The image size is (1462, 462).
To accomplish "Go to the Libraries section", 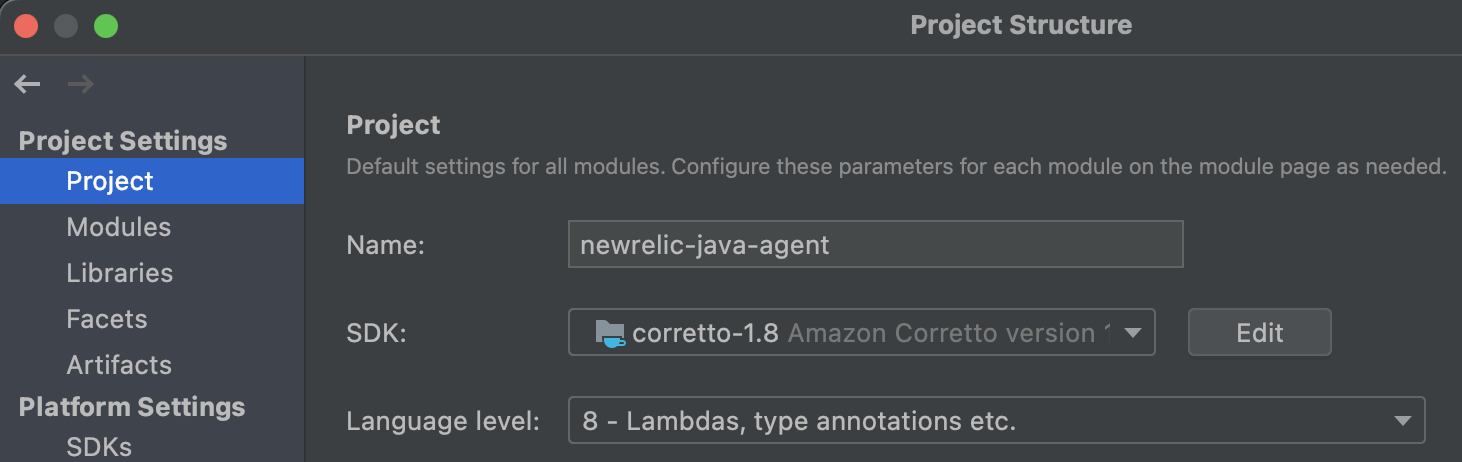I will tap(119, 273).
